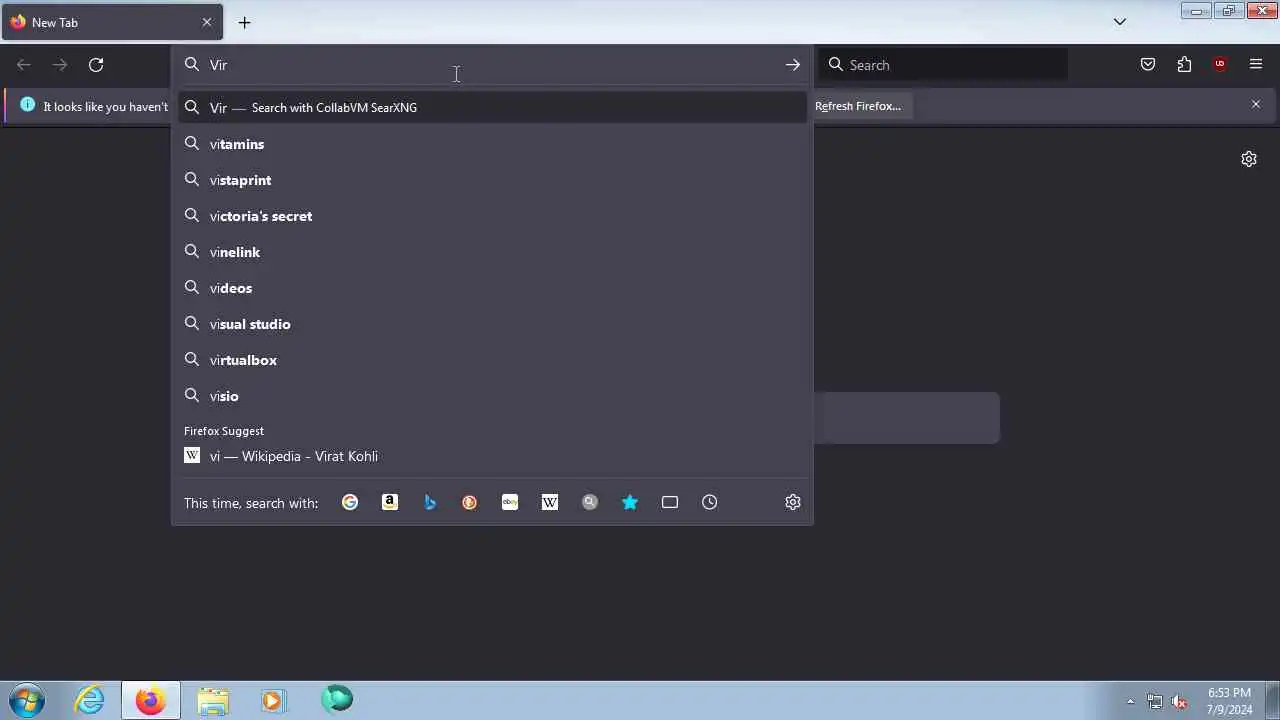The height and width of the screenshot is (720, 1280).
Task: Show hidden system tray icons
Action: [x=1130, y=701]
